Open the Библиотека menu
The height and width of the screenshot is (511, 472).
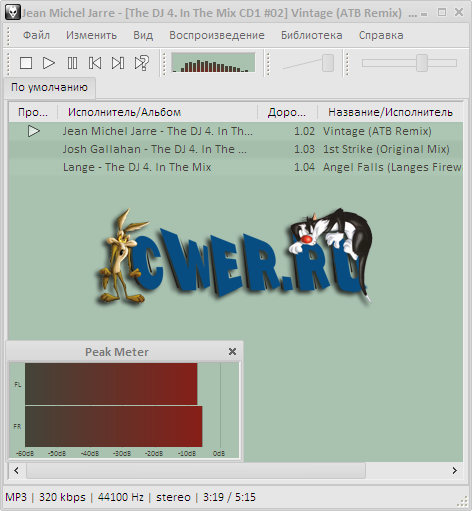pyautogui.click(x=312, y=35)
